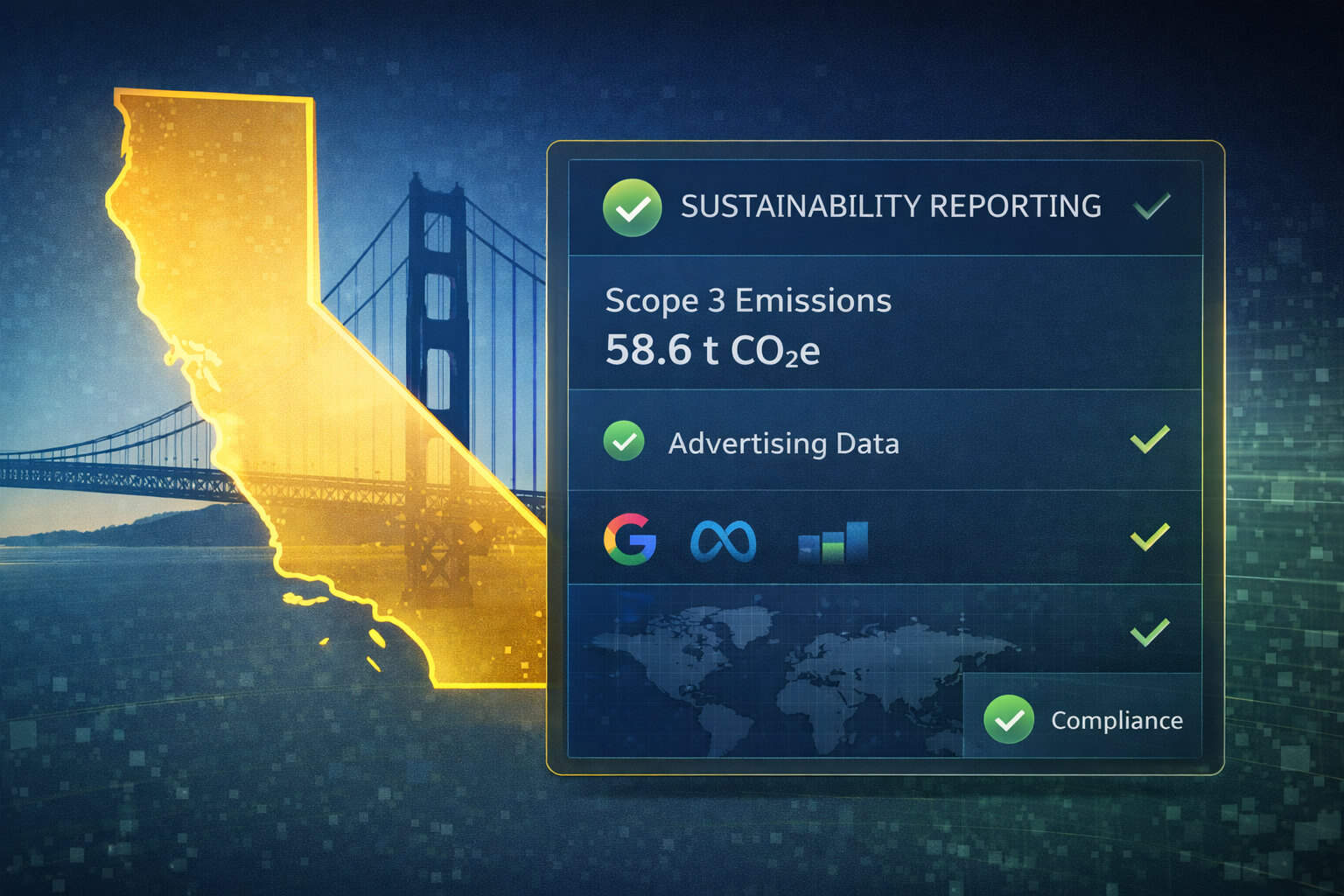This screenshot has height=896, width=1344.
Task: Click the Google logo icon
Action: point(632,540)
